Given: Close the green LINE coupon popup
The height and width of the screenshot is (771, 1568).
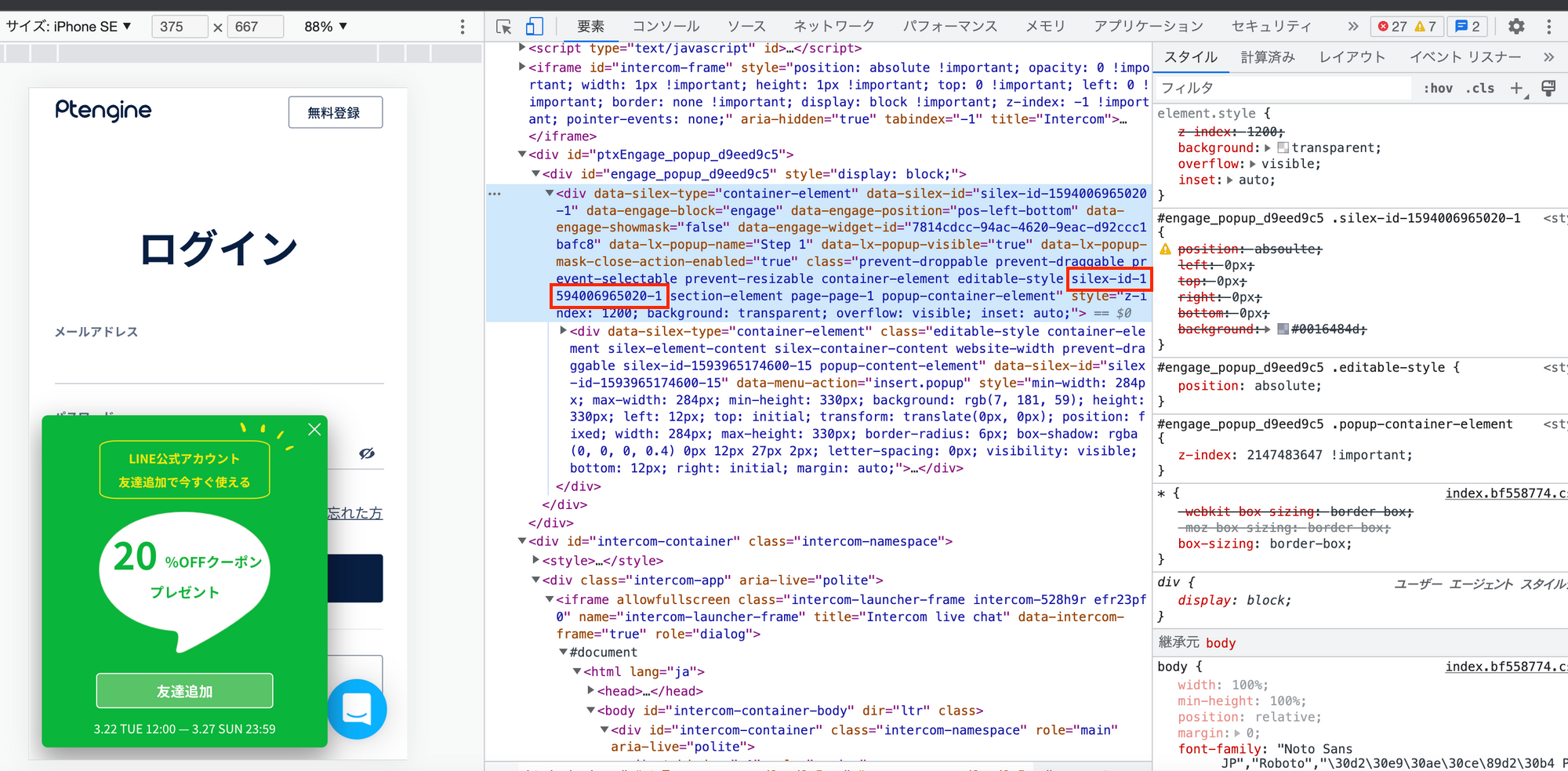Looking at the screenshot, I should (x=314, y=429).
